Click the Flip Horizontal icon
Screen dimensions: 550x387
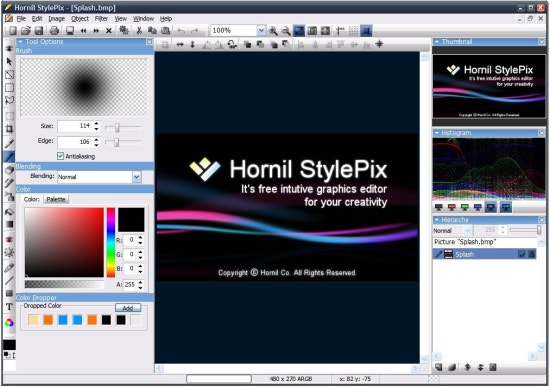180,44
